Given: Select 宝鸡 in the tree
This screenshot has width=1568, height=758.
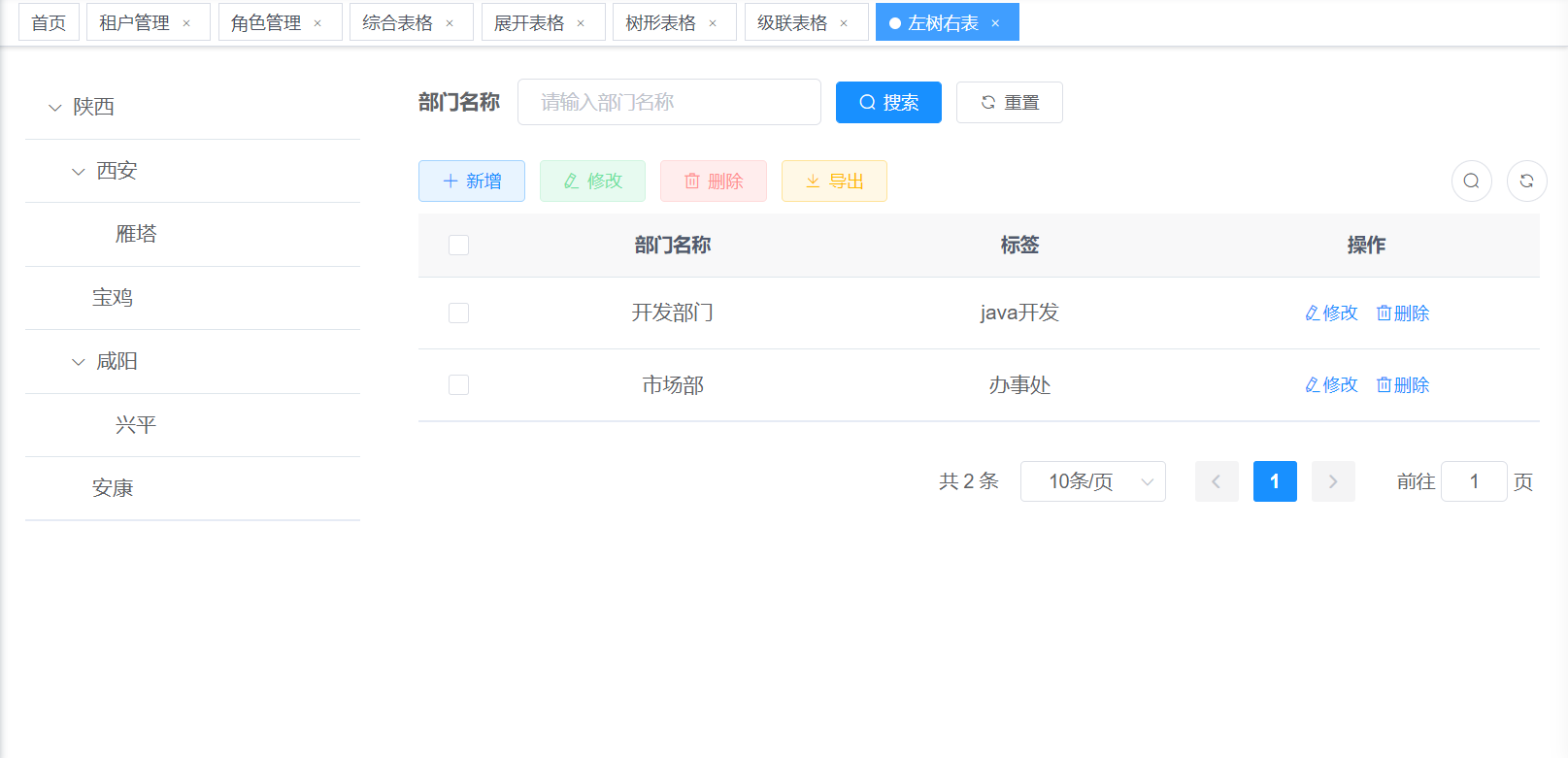Looking at the screenshot, I should [x=113, y=298].
